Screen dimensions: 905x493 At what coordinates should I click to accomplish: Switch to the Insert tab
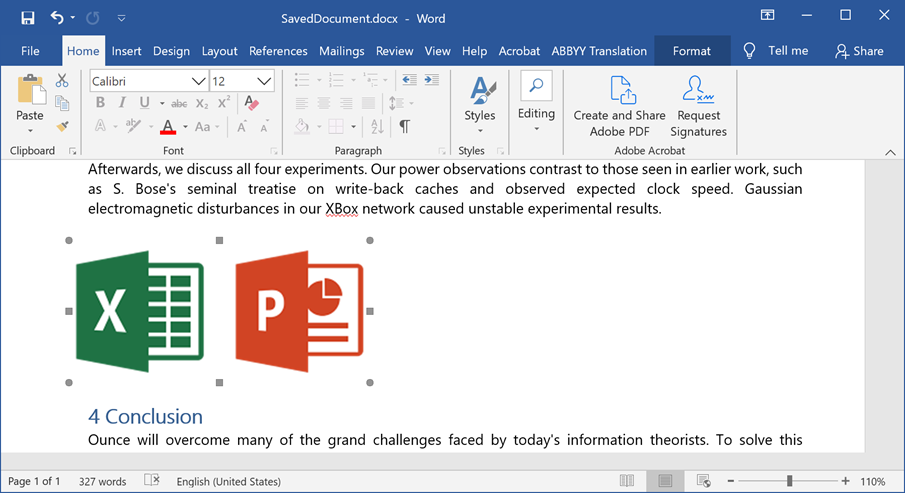(x=126, y=51)
